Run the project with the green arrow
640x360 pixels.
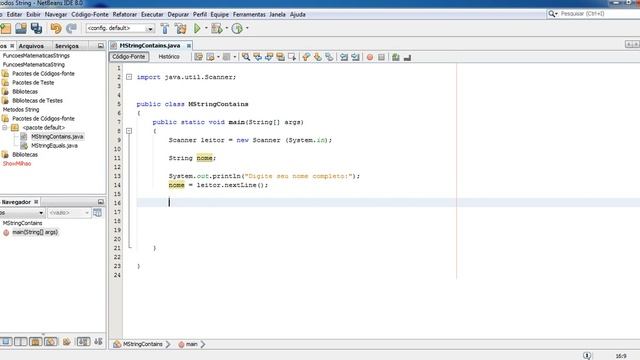point(197,29)
